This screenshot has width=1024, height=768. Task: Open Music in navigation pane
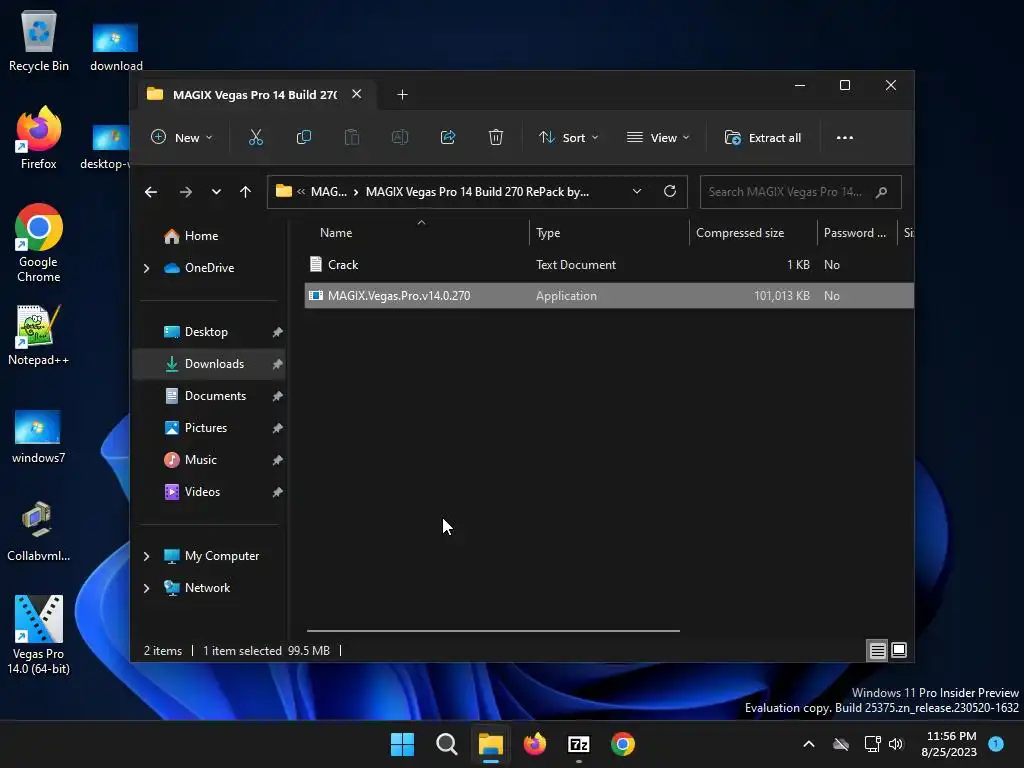click(x=200, y=460)
